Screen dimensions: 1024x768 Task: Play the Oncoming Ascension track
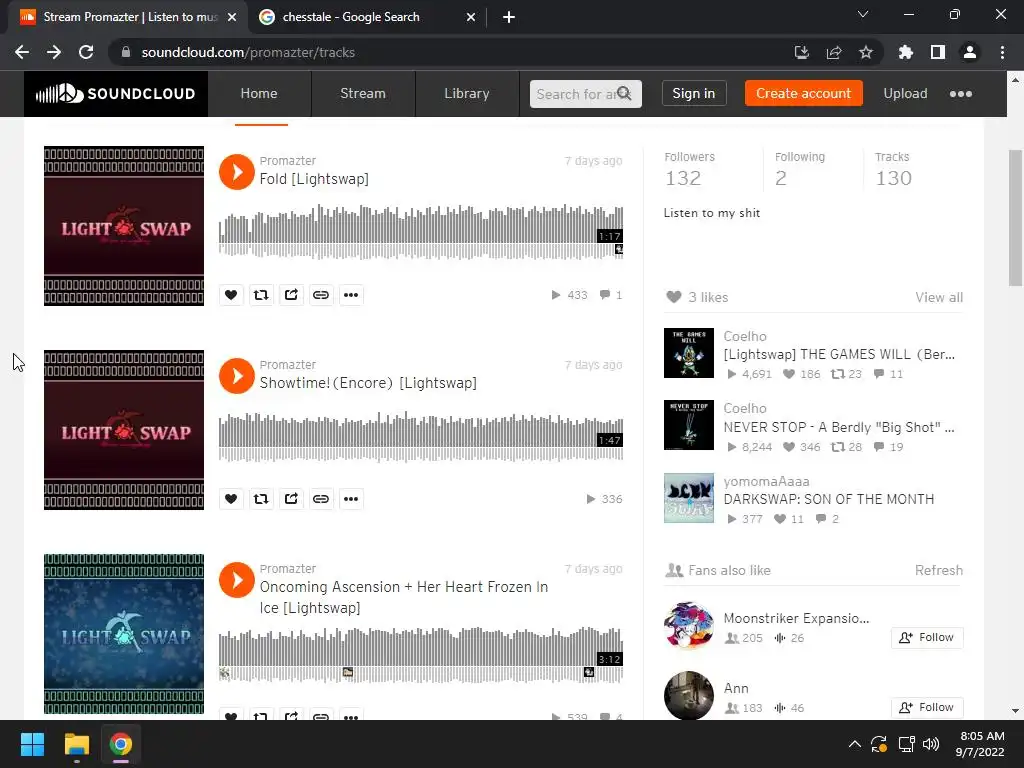(x=236, y=580)
